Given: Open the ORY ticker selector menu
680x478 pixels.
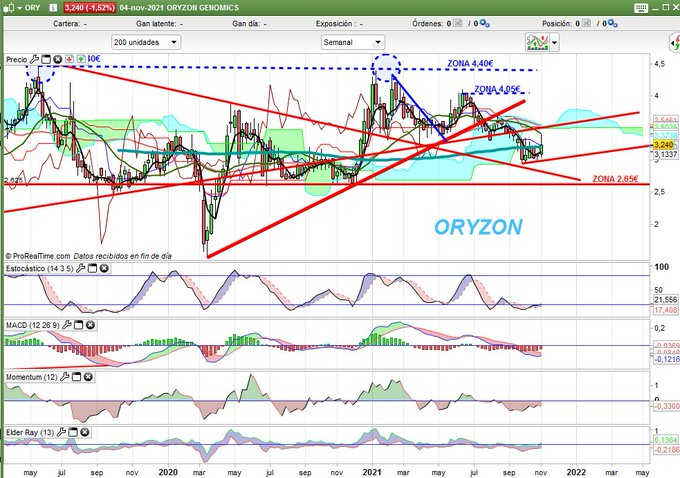Looking at the screenshot, I should [20, 8].
